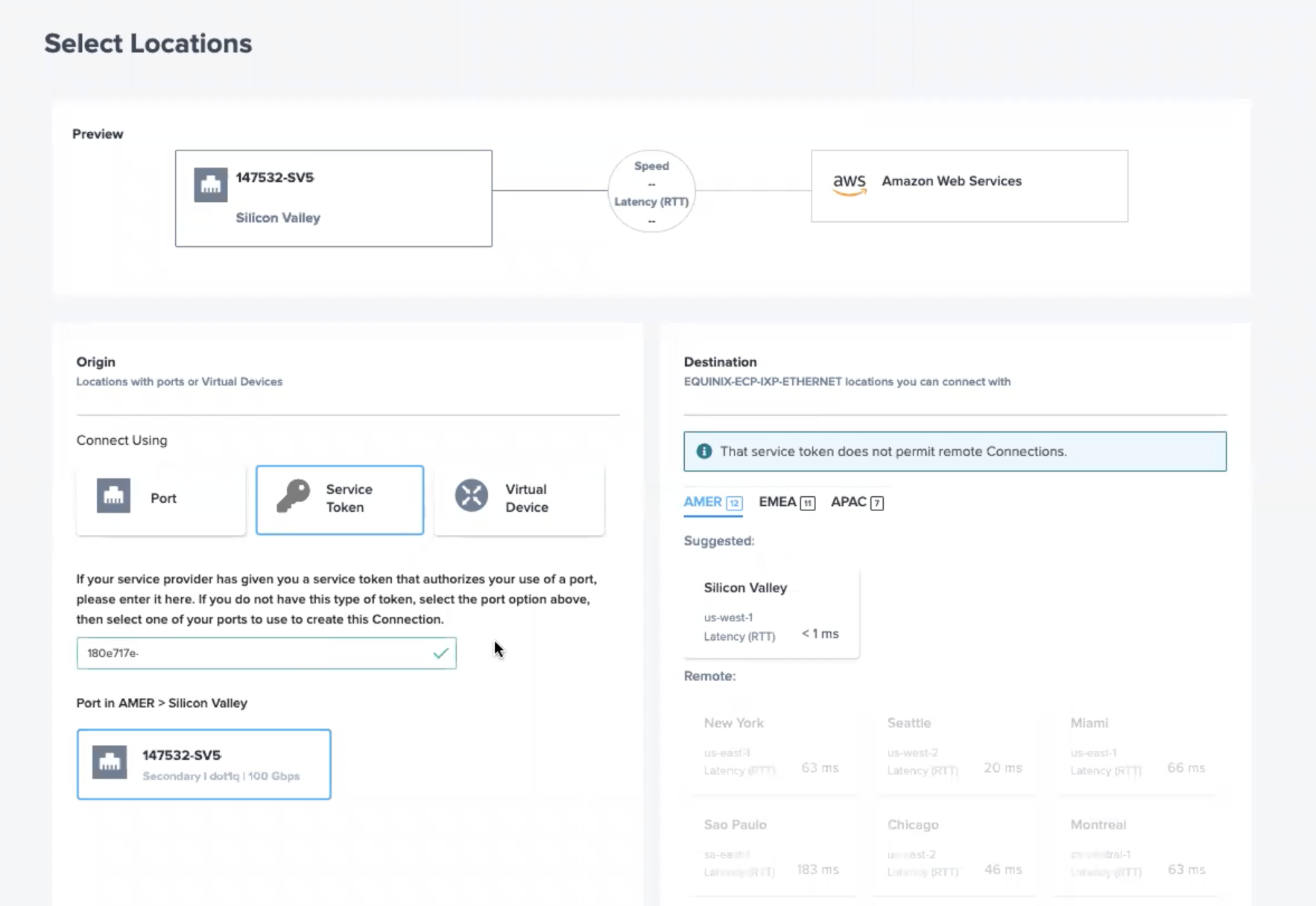Image resolution: width=1316 pixels, height=906 pixels.
Task: Select the 147532-SV5 secondary port card
Action: click(203, 764)
